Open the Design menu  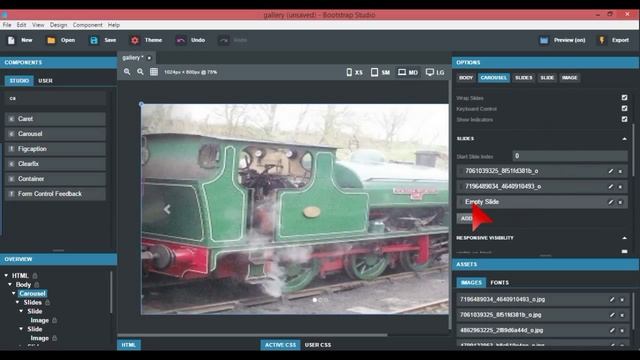tap(58, 25)
